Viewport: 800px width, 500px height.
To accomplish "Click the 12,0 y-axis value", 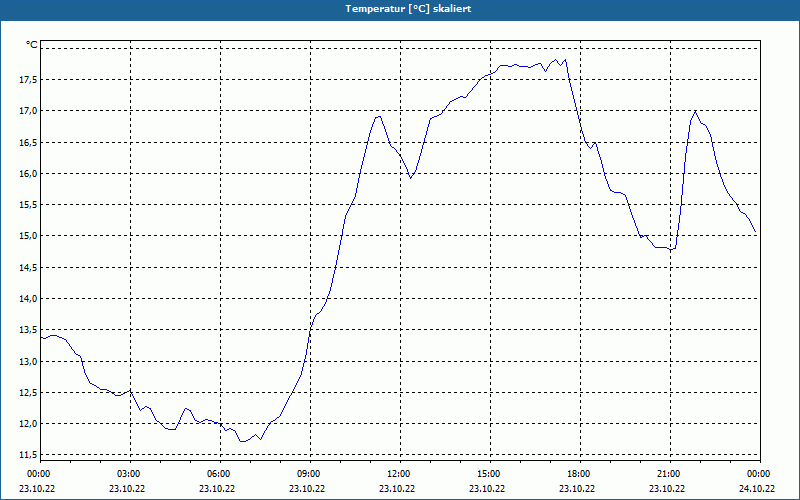I will pyautogui.click(x=28, y=423).
